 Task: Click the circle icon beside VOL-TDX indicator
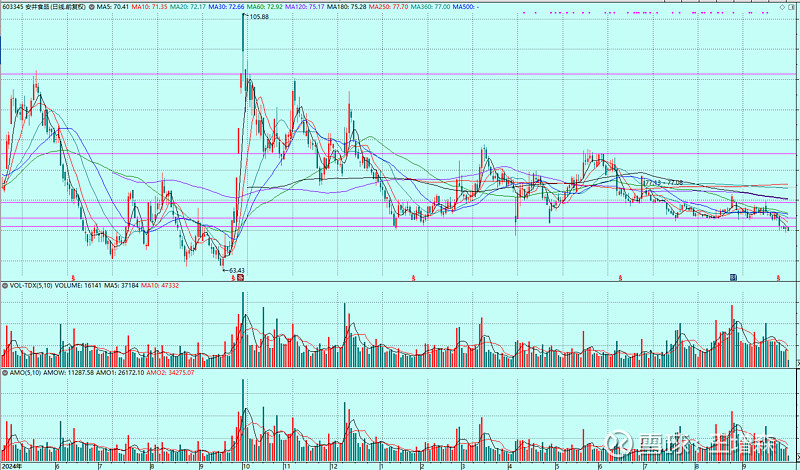pyautogui.click(x=5, y=286)
